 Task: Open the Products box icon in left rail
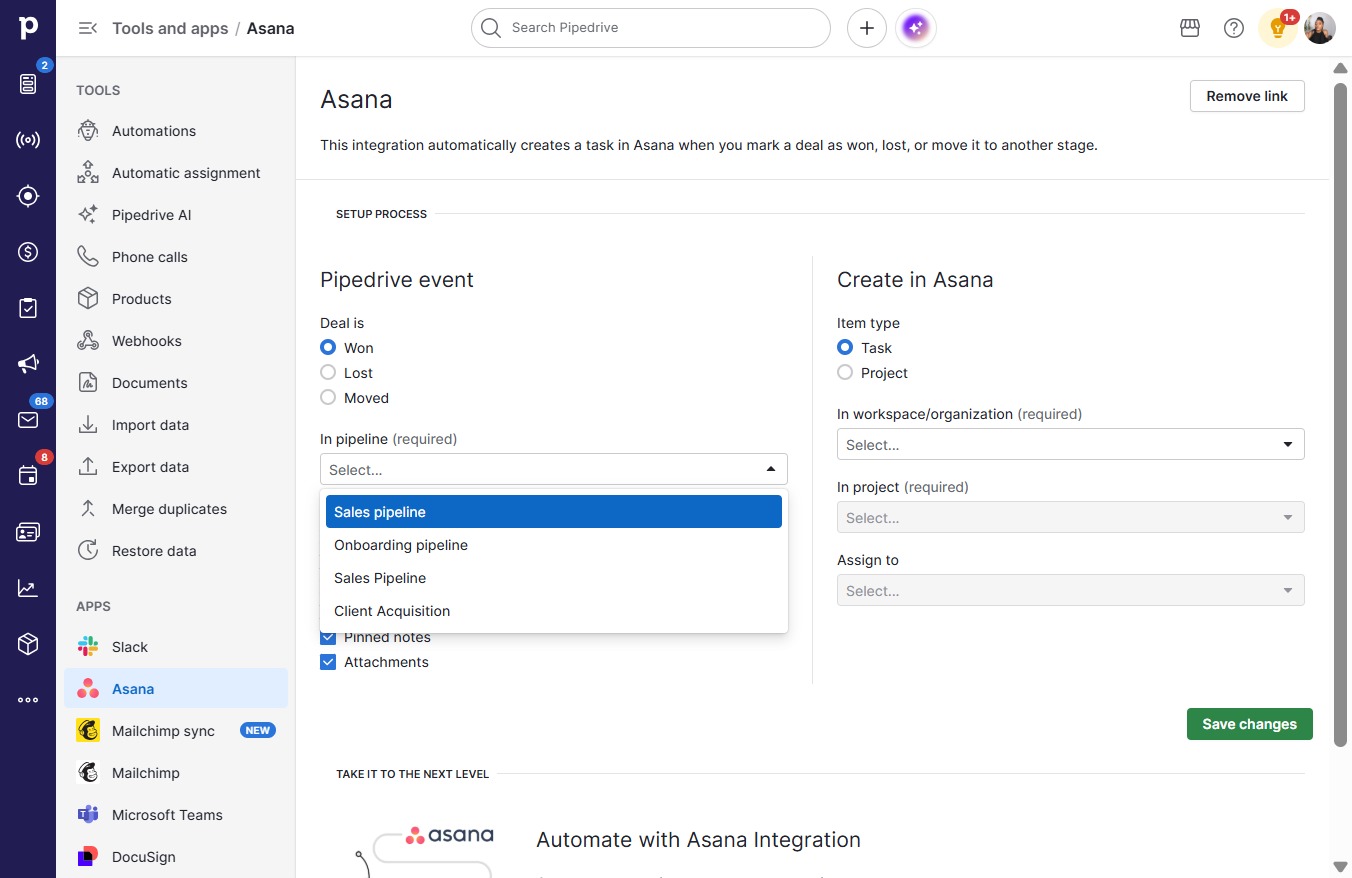[x=28, y=644]
